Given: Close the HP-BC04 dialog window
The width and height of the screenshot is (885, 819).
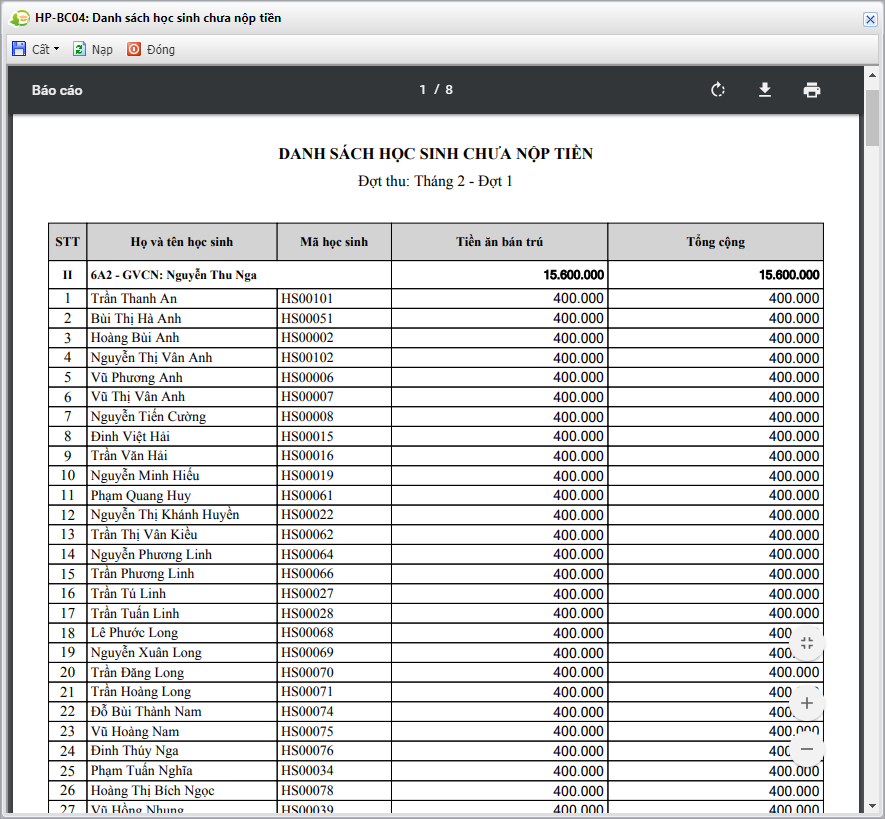Looking at the screenshot, I should click(x=870, y=19).
